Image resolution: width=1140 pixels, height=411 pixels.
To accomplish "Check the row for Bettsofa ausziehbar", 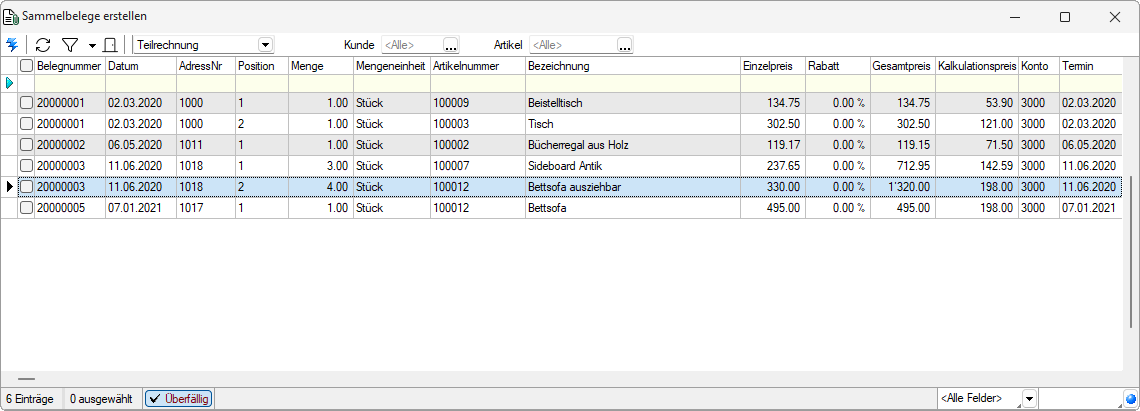I will coord(26,187).
